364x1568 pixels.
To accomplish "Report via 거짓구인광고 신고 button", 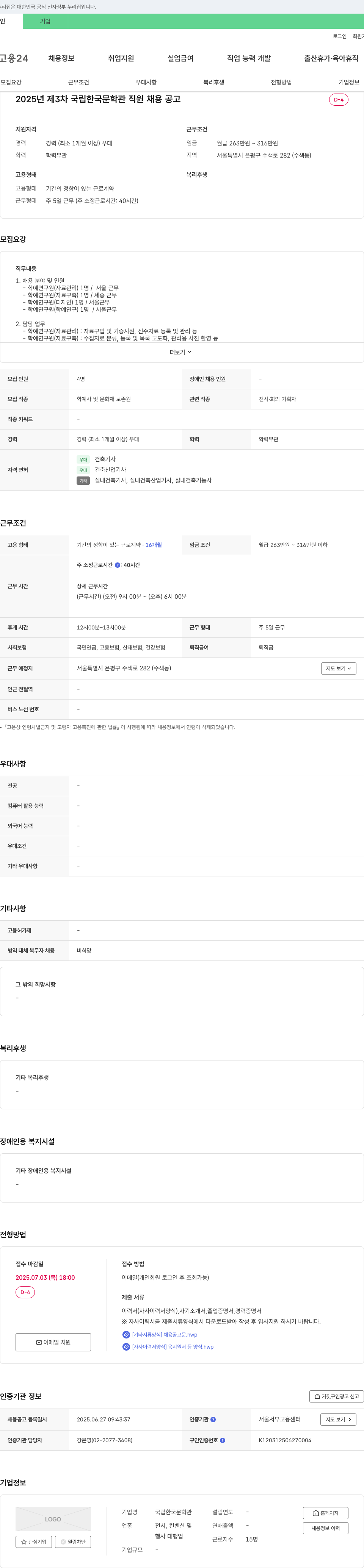I will [x=337, y=1396].
